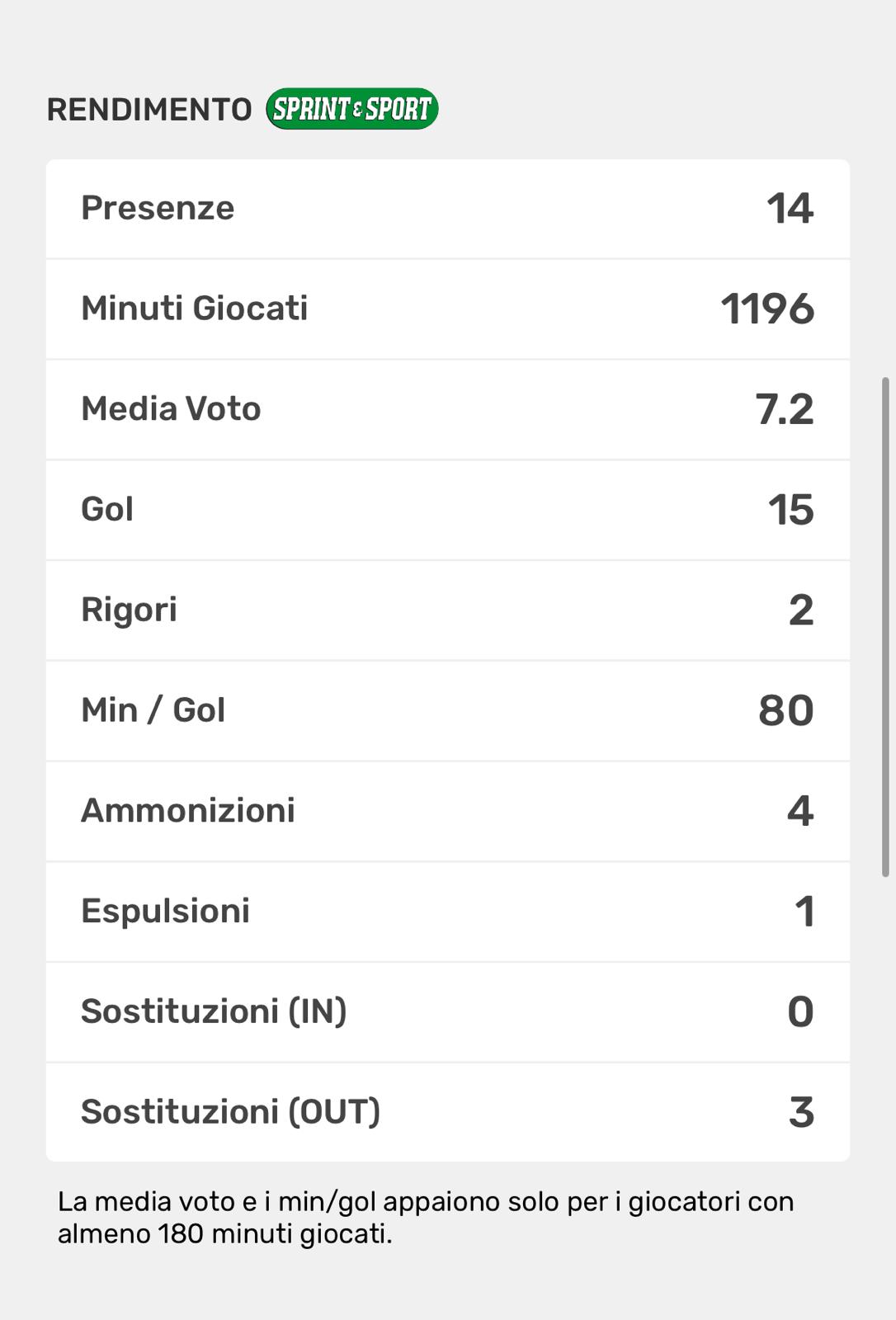Select the Media Voto row
The width and height of the screenshot is (896, 1320).
(x=447, y=409)
